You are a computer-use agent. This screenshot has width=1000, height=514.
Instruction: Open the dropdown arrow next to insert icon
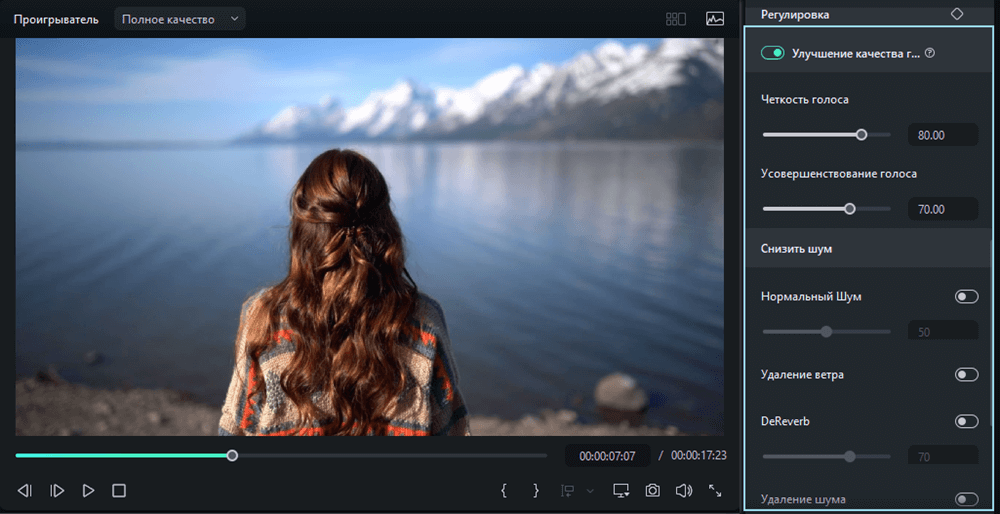(590, 491)
